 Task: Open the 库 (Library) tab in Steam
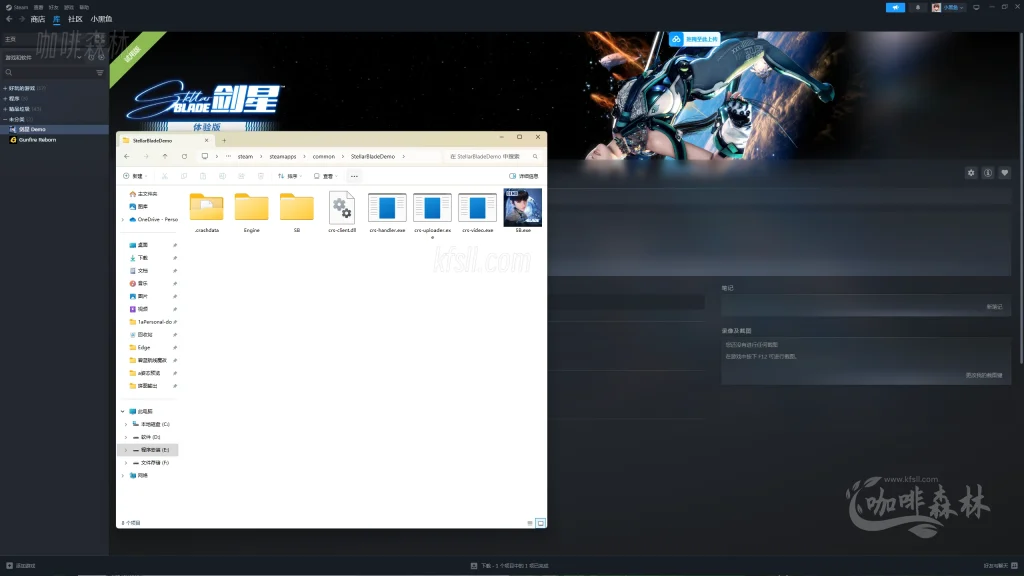[x=56, y=19]
